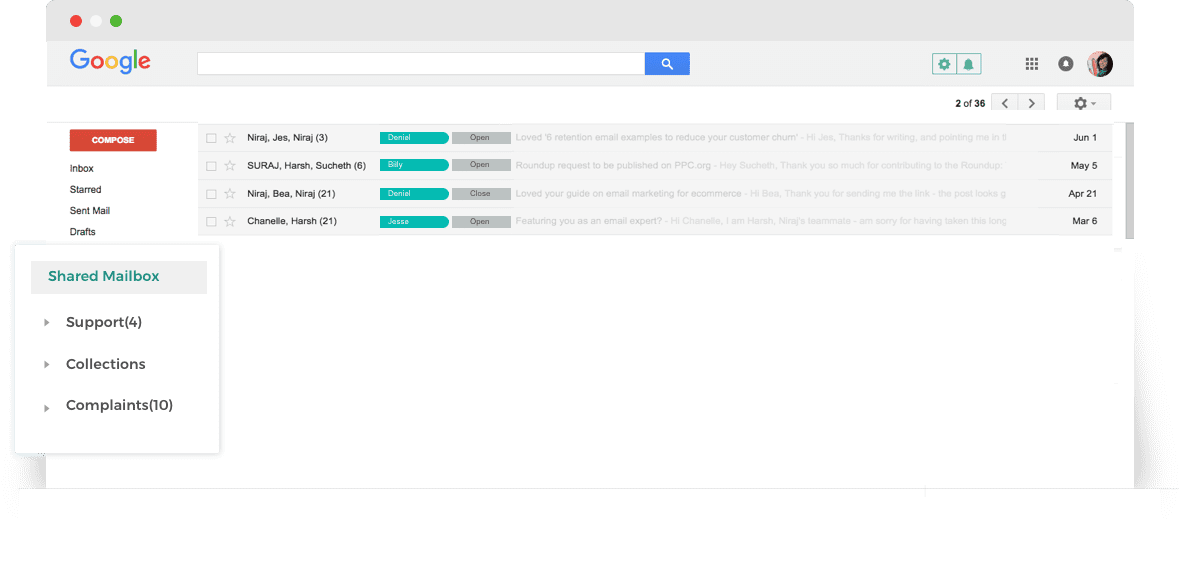Go to the previous email with left arrow

tap(1005, 103)
